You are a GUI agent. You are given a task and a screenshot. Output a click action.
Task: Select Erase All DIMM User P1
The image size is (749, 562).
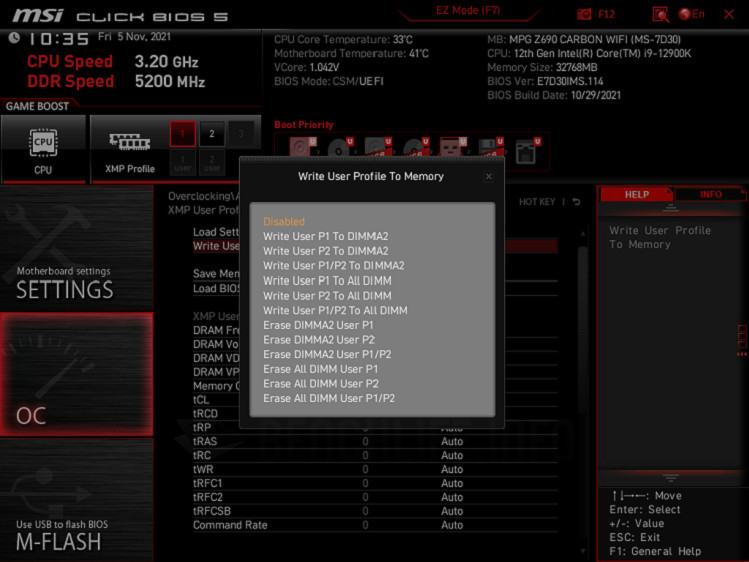tap(321, 369)
